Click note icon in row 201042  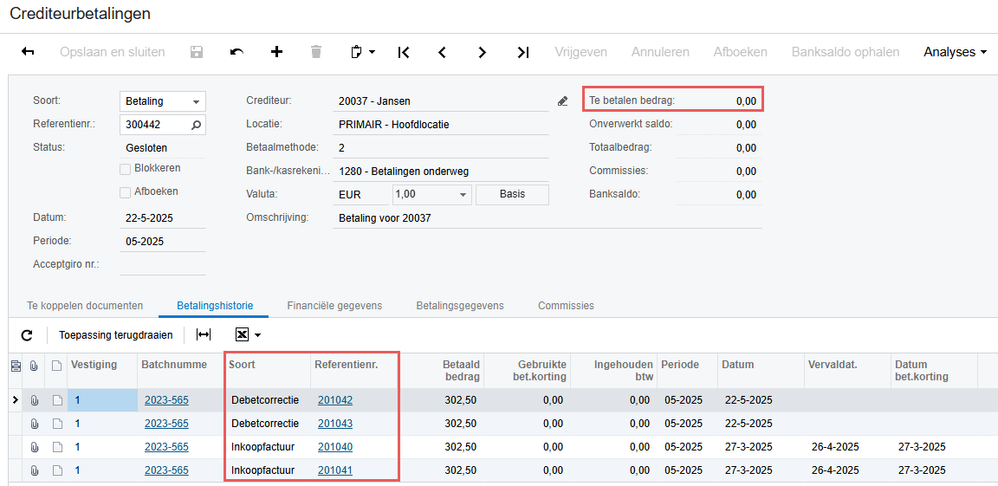tap(57, 401)
